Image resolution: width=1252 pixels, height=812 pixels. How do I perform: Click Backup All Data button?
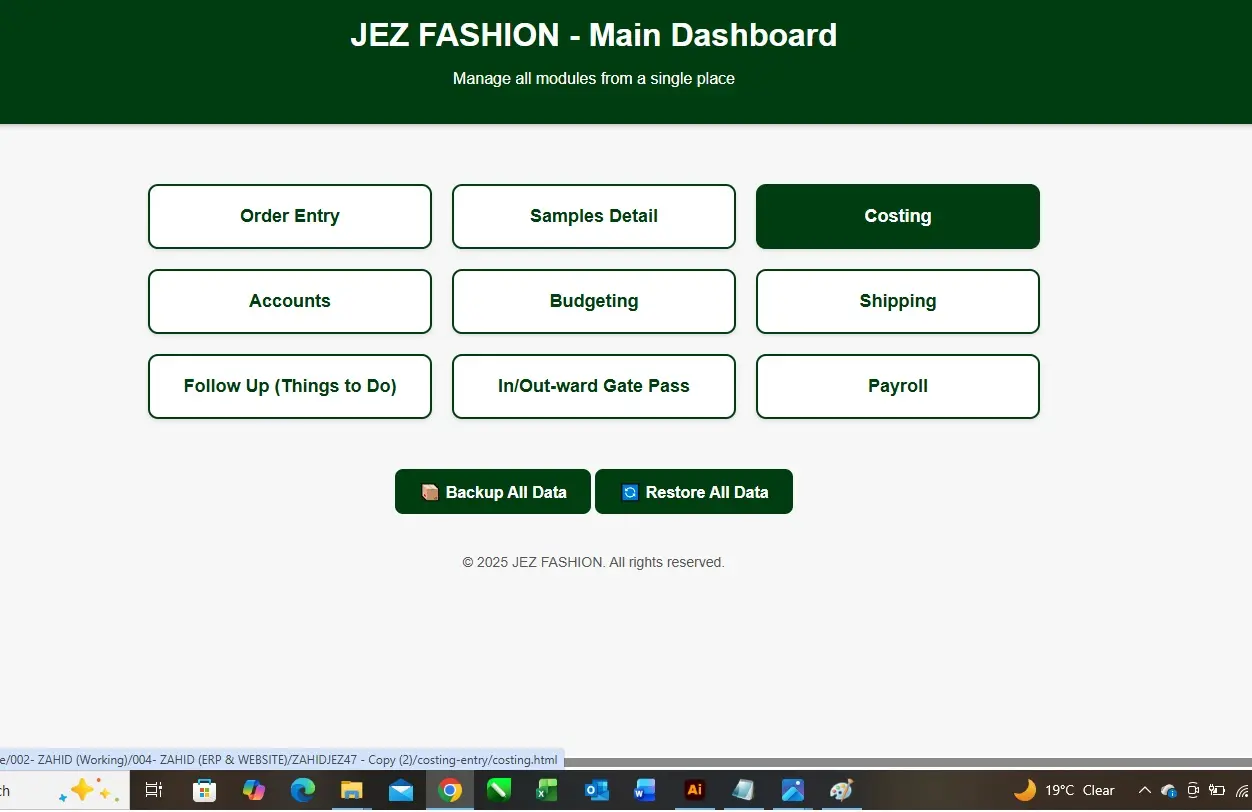point(493,492)
